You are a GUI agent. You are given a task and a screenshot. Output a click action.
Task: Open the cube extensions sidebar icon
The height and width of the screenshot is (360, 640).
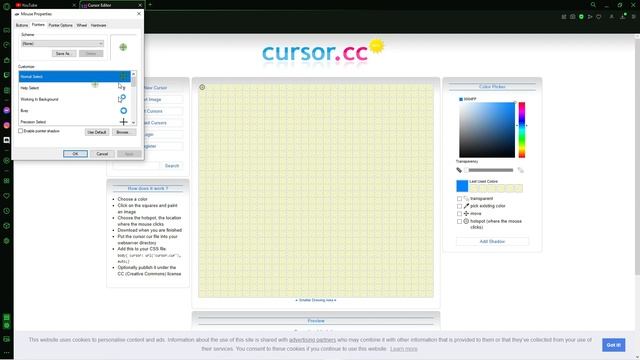(6, 226)
